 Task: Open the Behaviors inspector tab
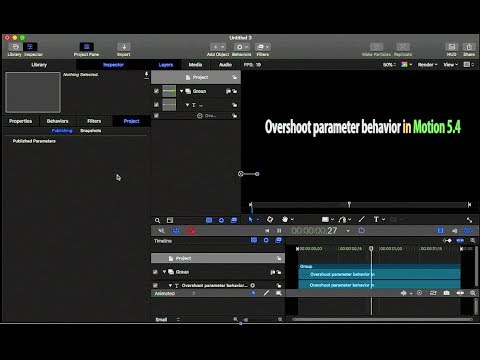click(x=57, y=121)
